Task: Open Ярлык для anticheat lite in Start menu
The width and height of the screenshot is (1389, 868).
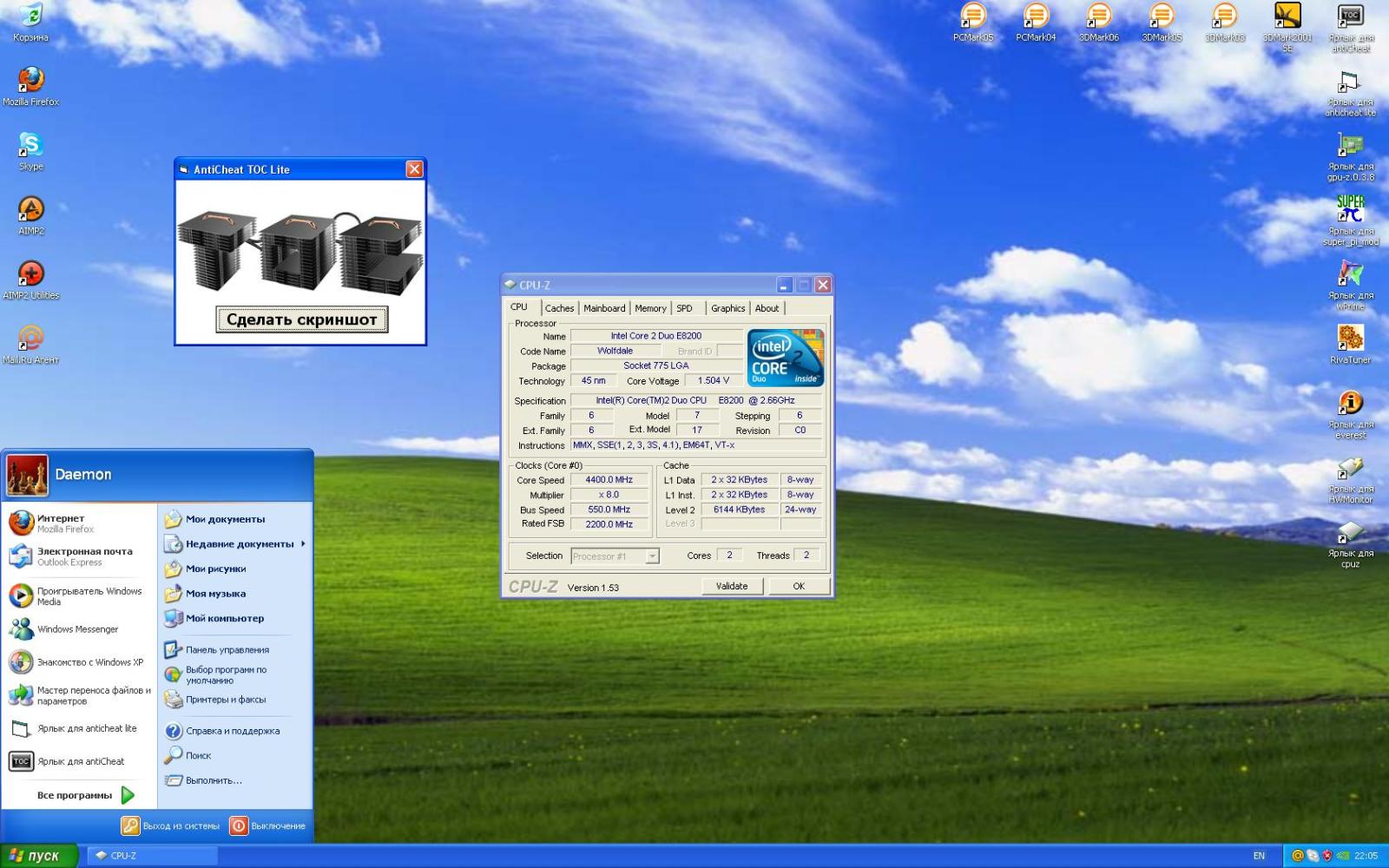Action: click(x=80, y=729)
